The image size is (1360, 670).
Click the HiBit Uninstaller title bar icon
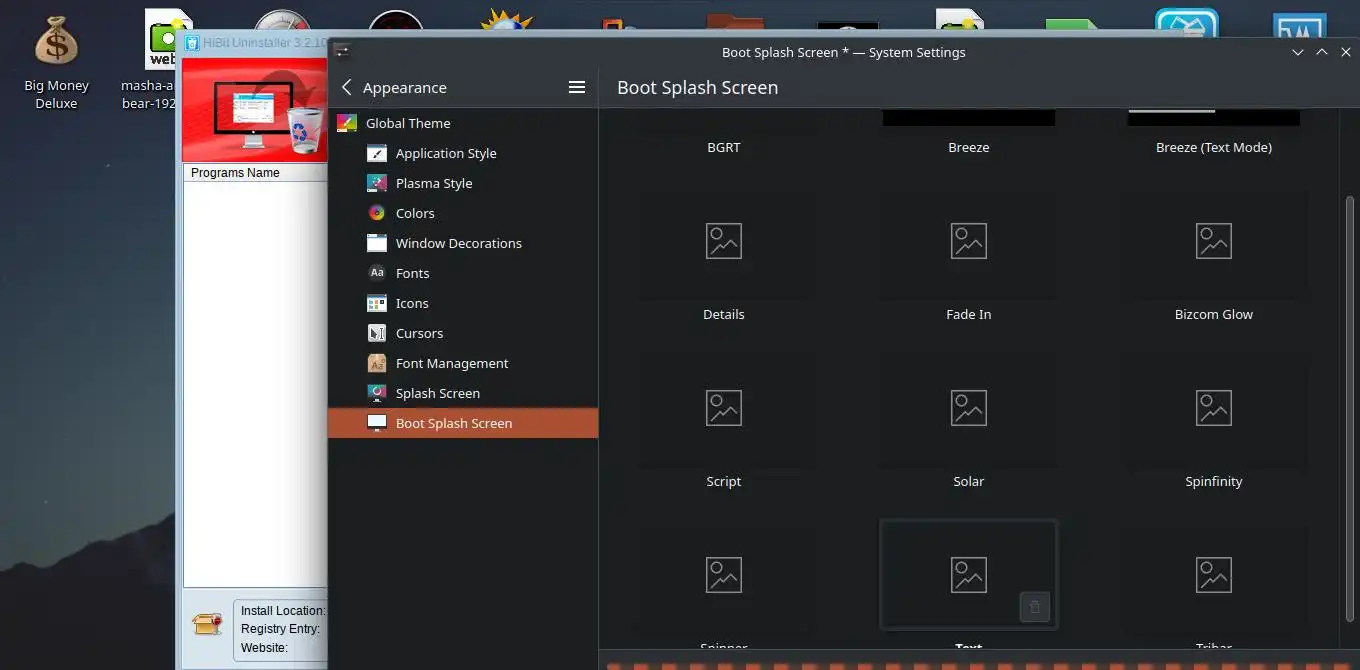191,44
